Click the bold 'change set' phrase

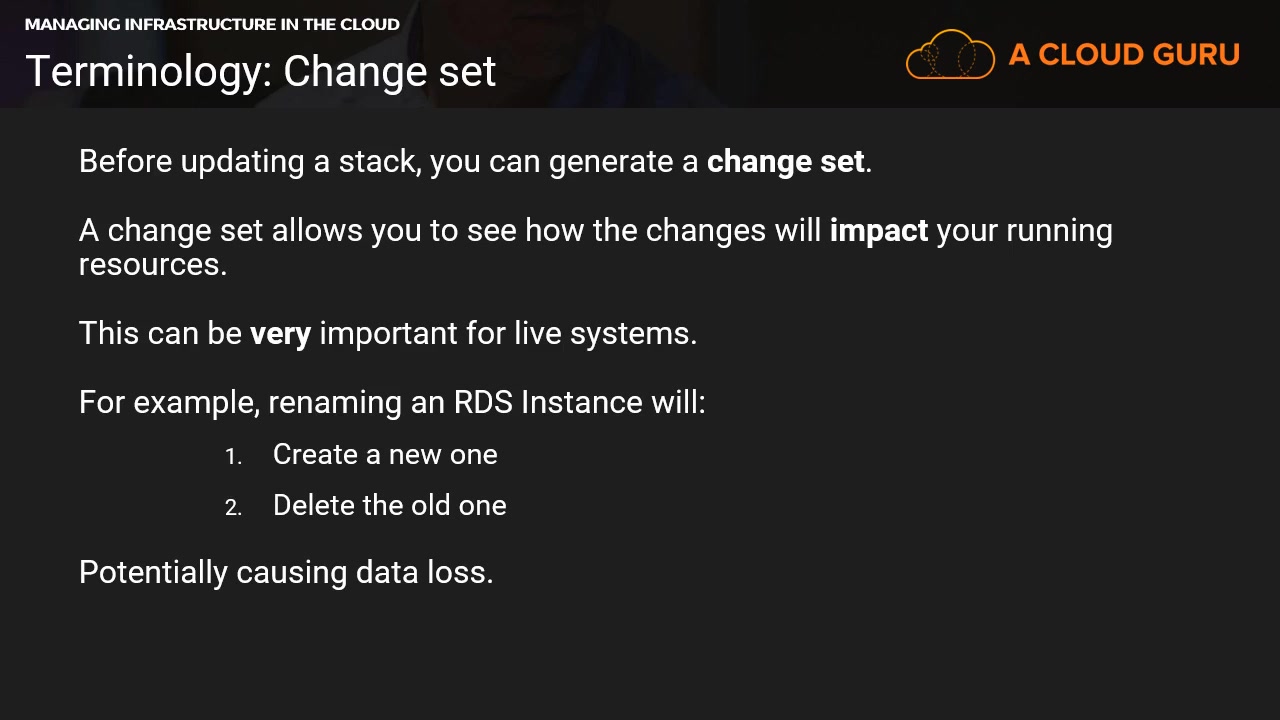(x=785, y=161)
